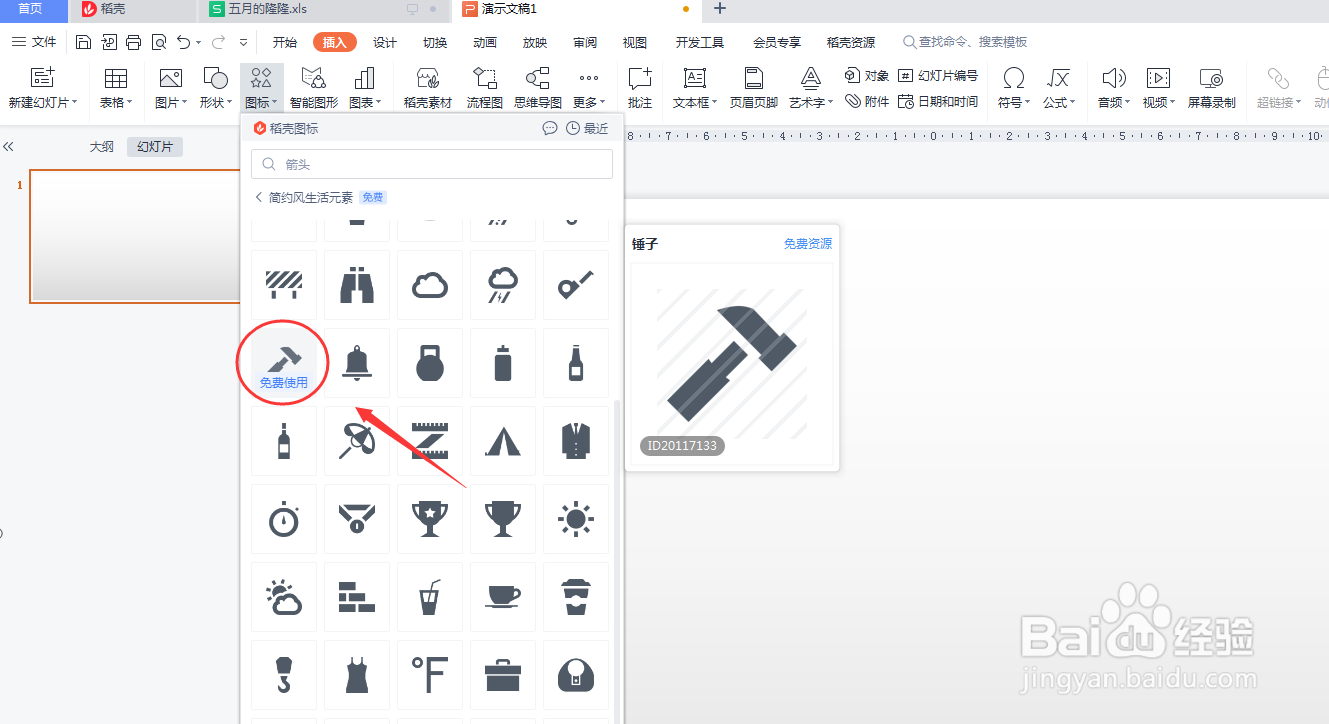Pick the drink with straw icon
This screenshot has height=724, width=1329.
pos(430,596)
